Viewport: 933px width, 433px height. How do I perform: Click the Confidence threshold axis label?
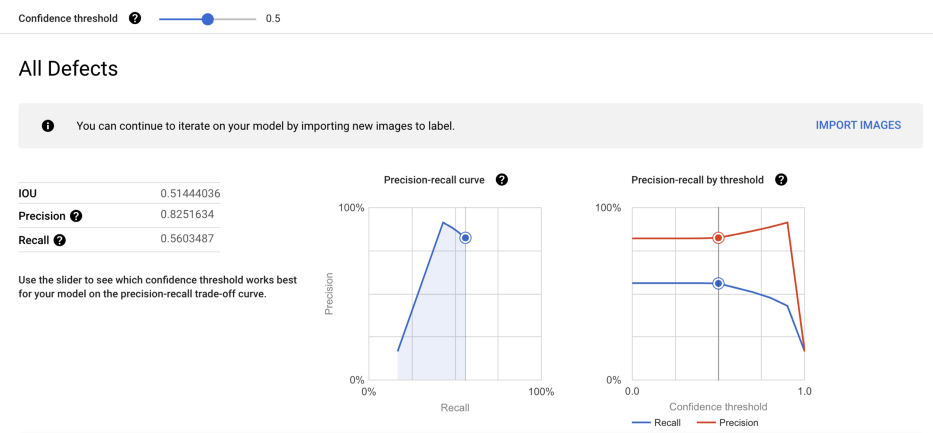pos(718,407)
